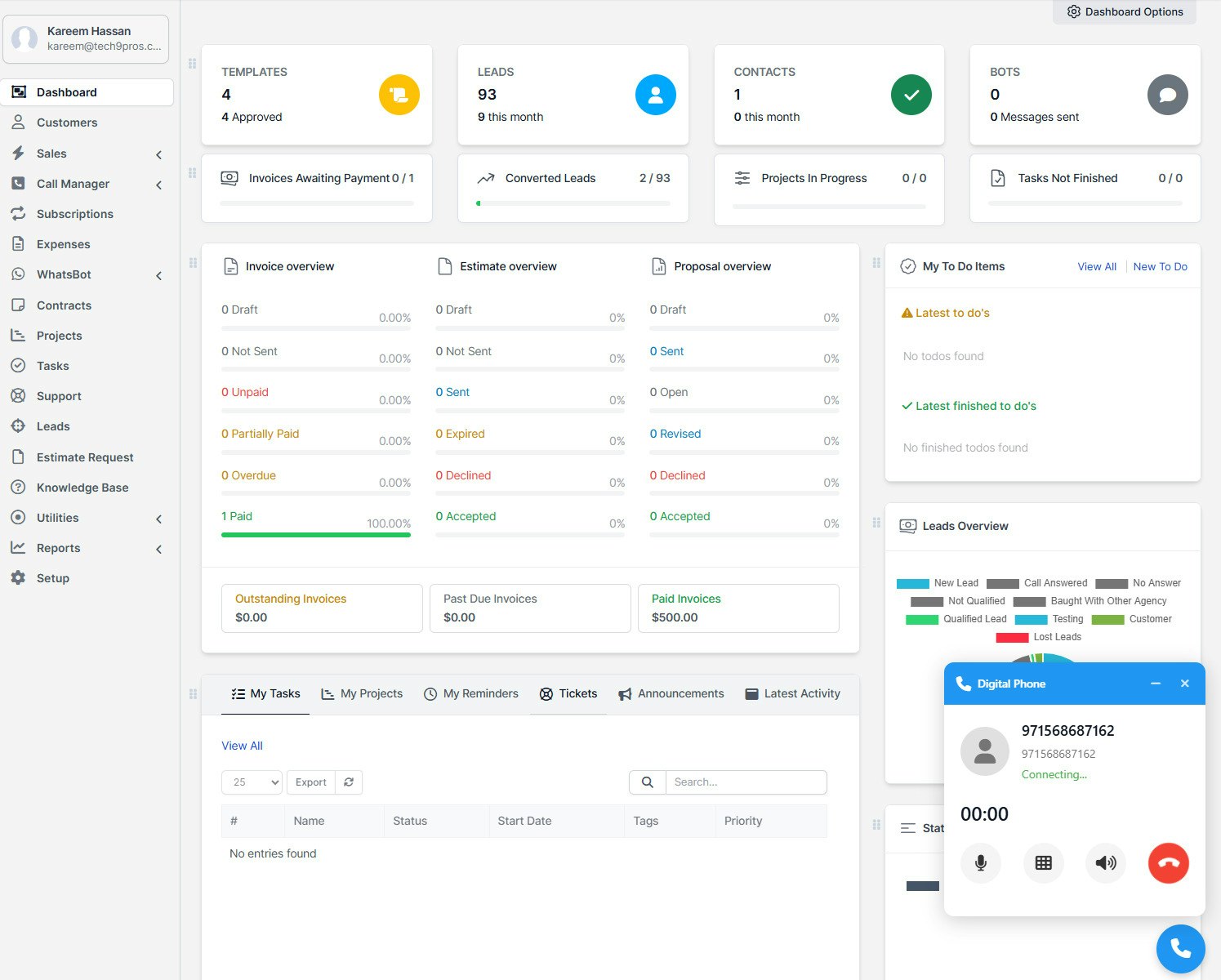
Task: Open the My Reminders tab
Action: pyautogui.click(x=471, y=693)
